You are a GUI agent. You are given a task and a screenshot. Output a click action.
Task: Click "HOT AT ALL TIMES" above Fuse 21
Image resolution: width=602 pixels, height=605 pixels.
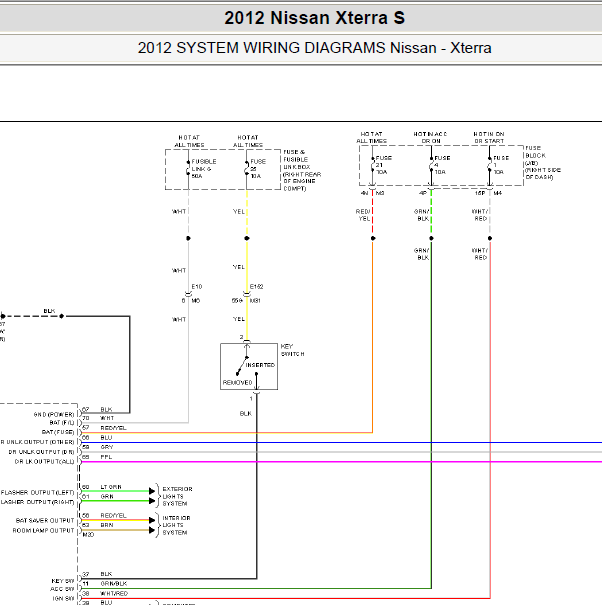371,138
